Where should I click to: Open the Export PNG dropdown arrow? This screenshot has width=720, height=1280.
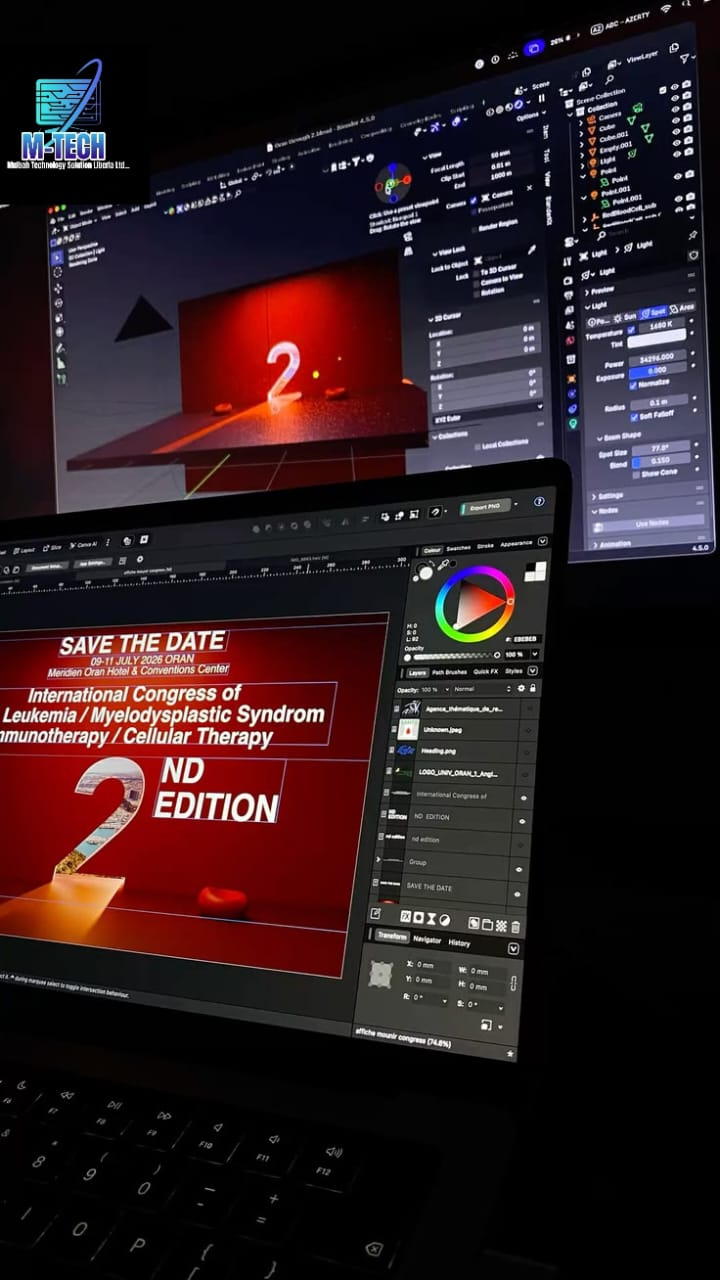[516, 504]
